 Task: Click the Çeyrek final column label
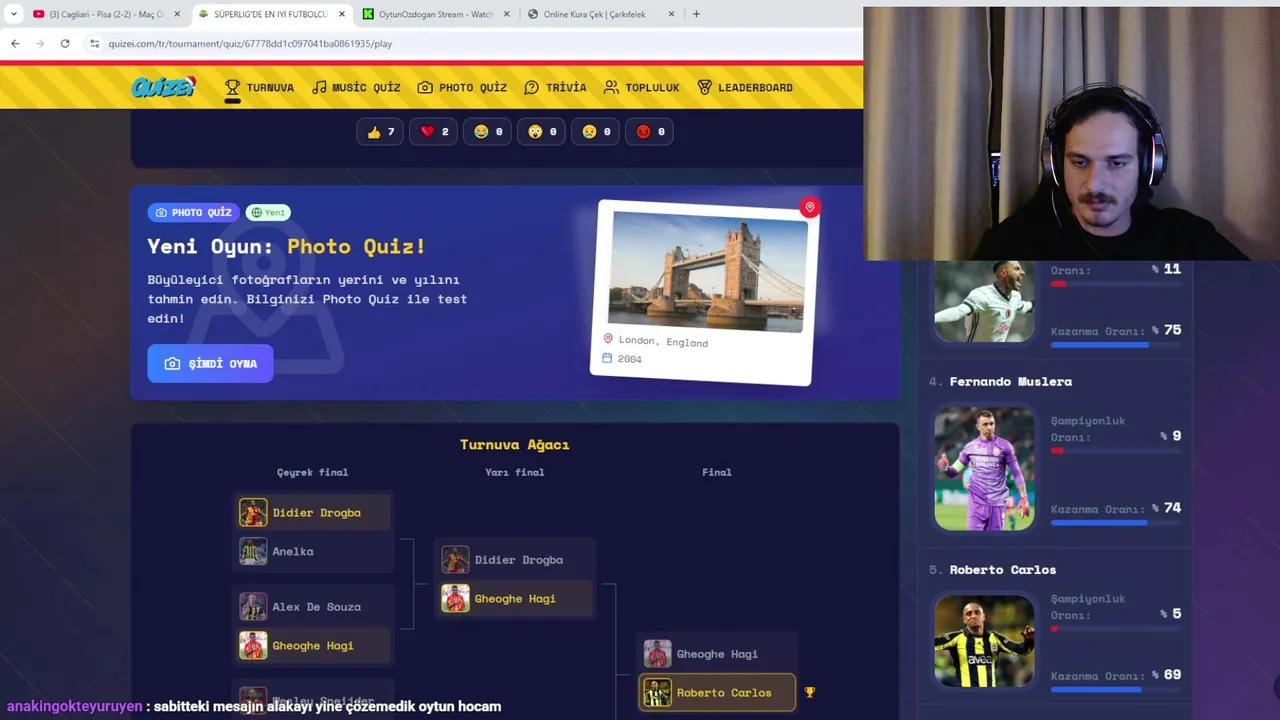click(x=312, y=472)
